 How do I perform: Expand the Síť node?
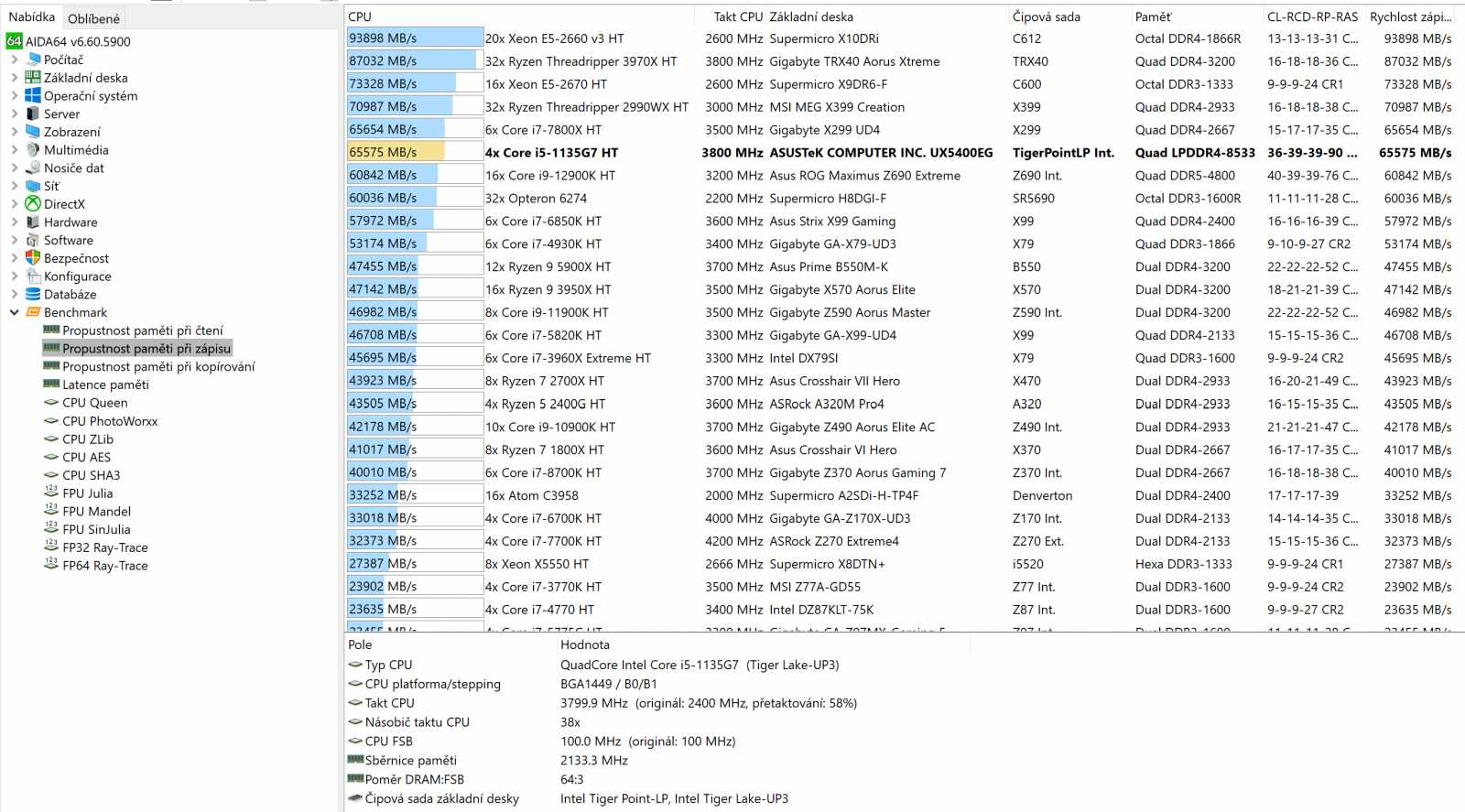click(15, 186)
